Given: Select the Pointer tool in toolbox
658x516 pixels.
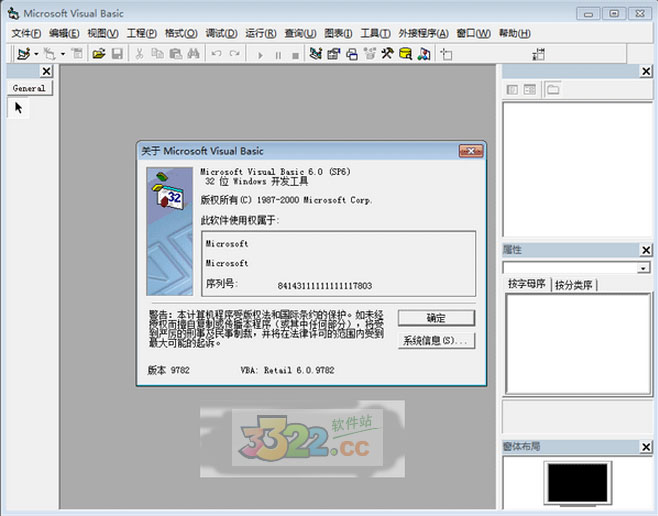Looking at the screenshot, I should click(18, 108).
